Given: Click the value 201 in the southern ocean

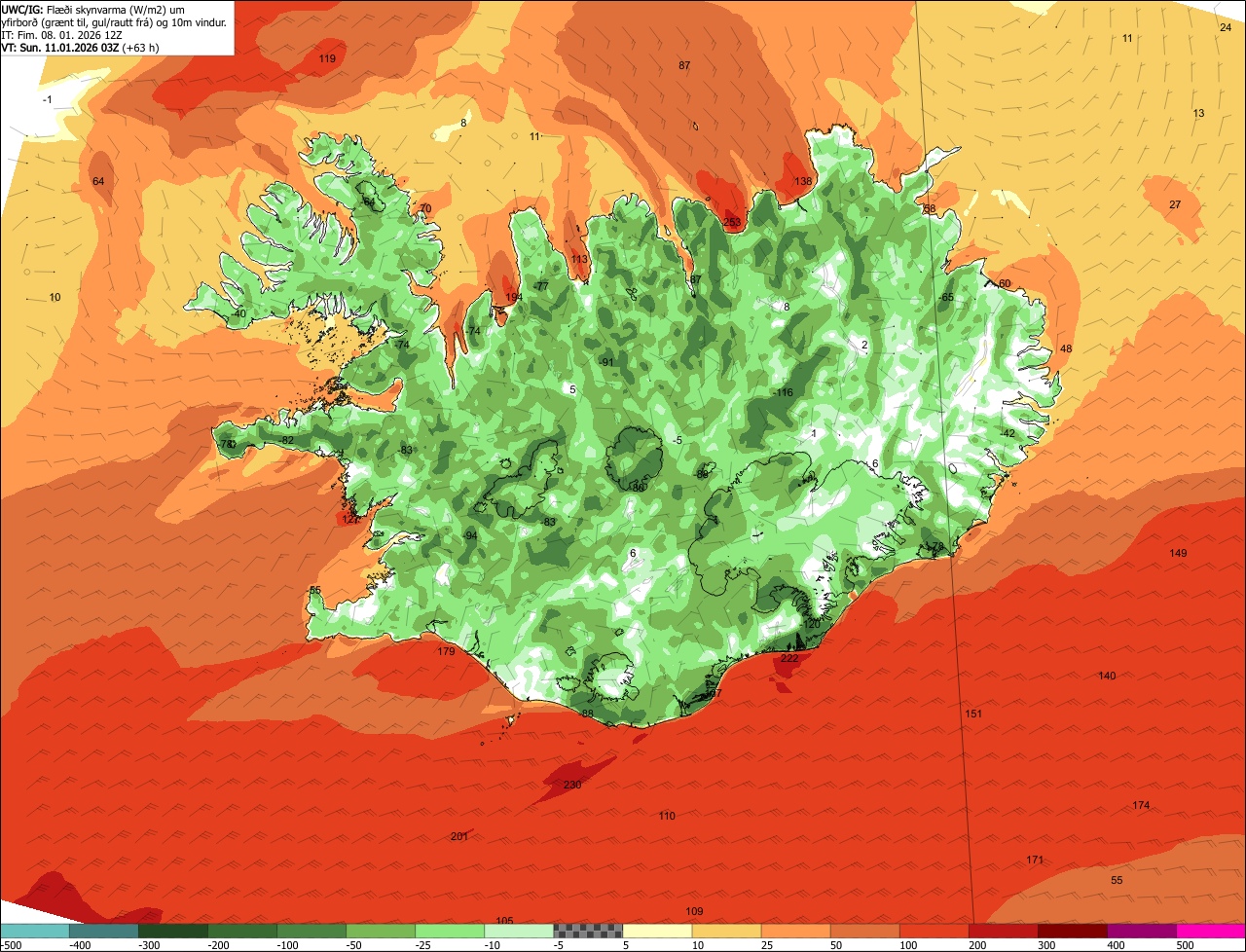Looking at the screenshot, I should coord(459,836).
